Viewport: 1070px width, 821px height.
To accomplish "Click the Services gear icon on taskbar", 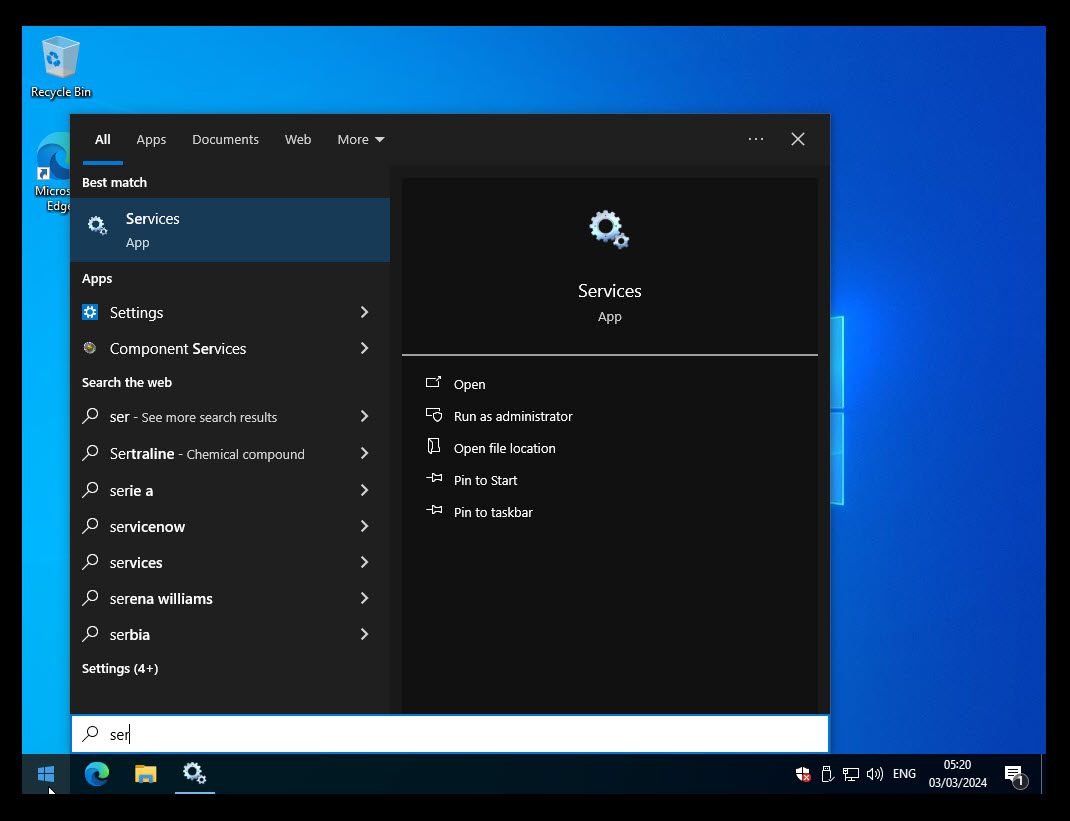I will pyautogui.click(x=194, y=773).
